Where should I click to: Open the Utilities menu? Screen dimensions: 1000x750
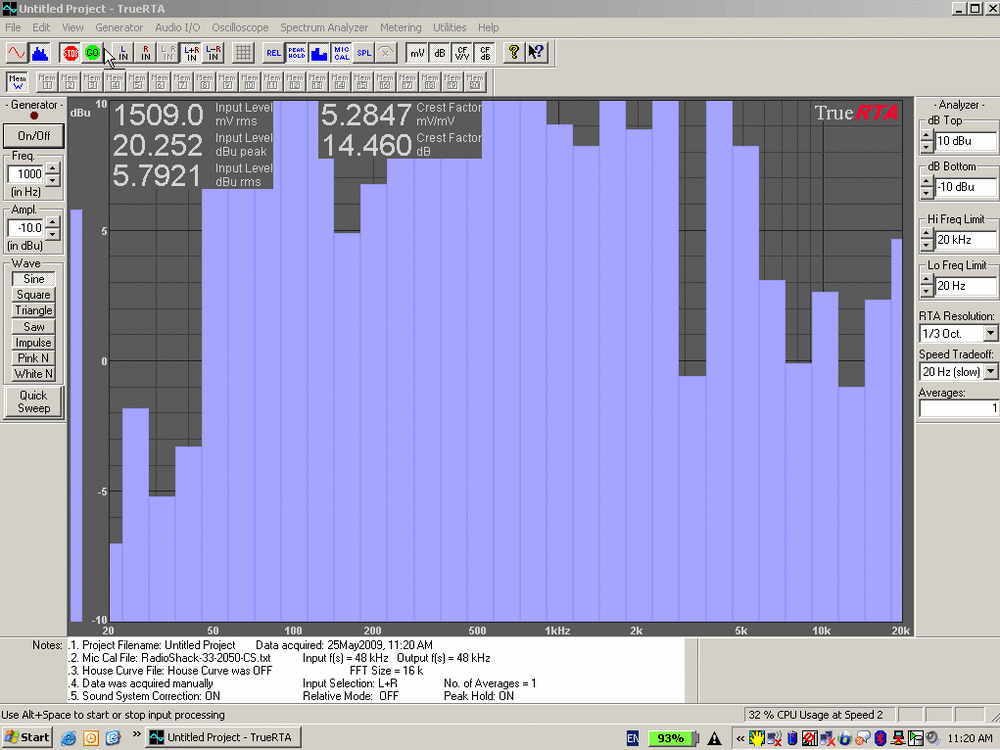pyautogui.click(x=450, y=27)
